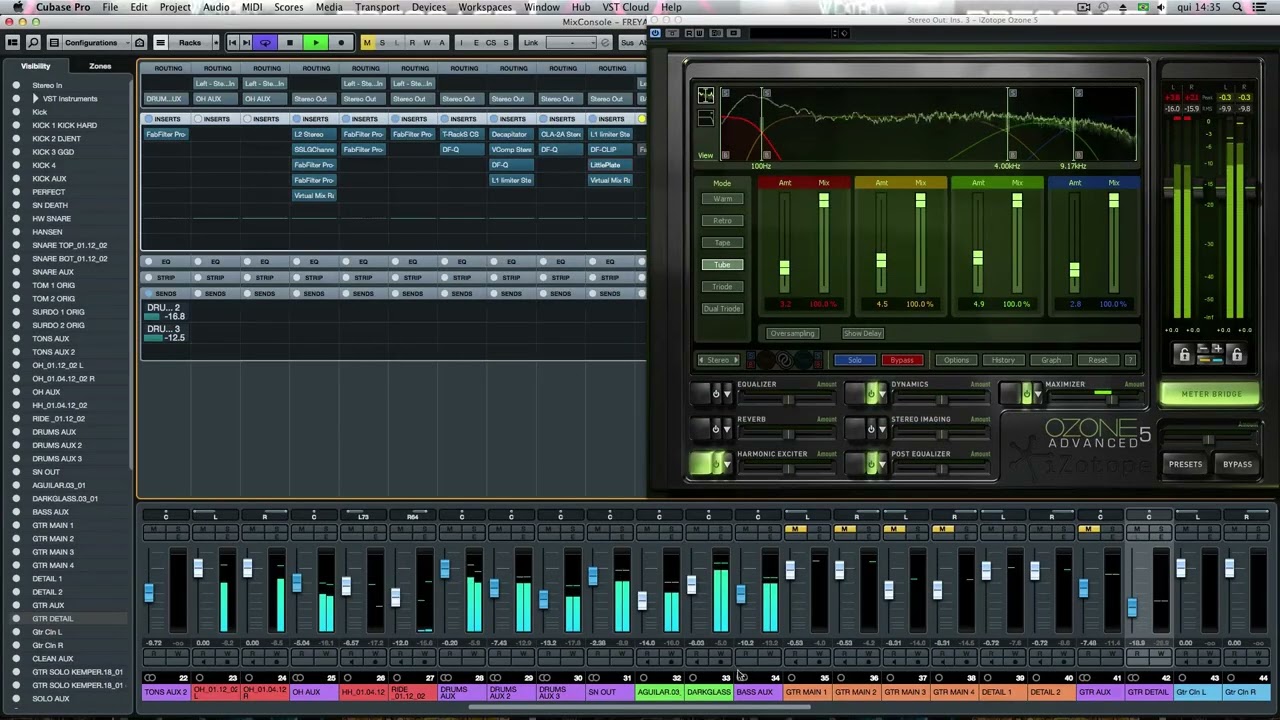Click the Show Delay button

point(862,333)
